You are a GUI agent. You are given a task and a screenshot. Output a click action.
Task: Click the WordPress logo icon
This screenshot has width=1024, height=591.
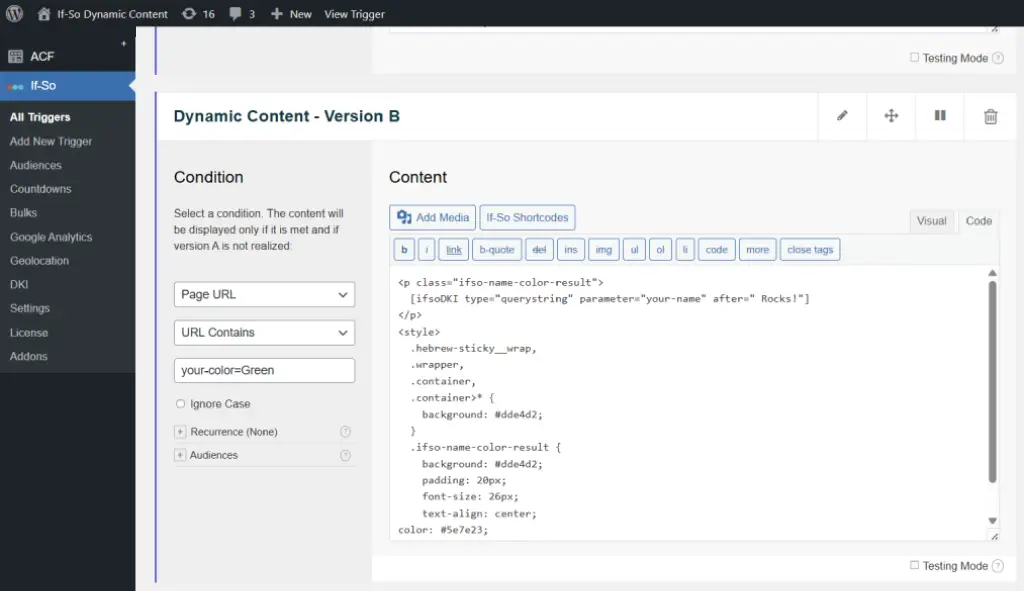14,14
